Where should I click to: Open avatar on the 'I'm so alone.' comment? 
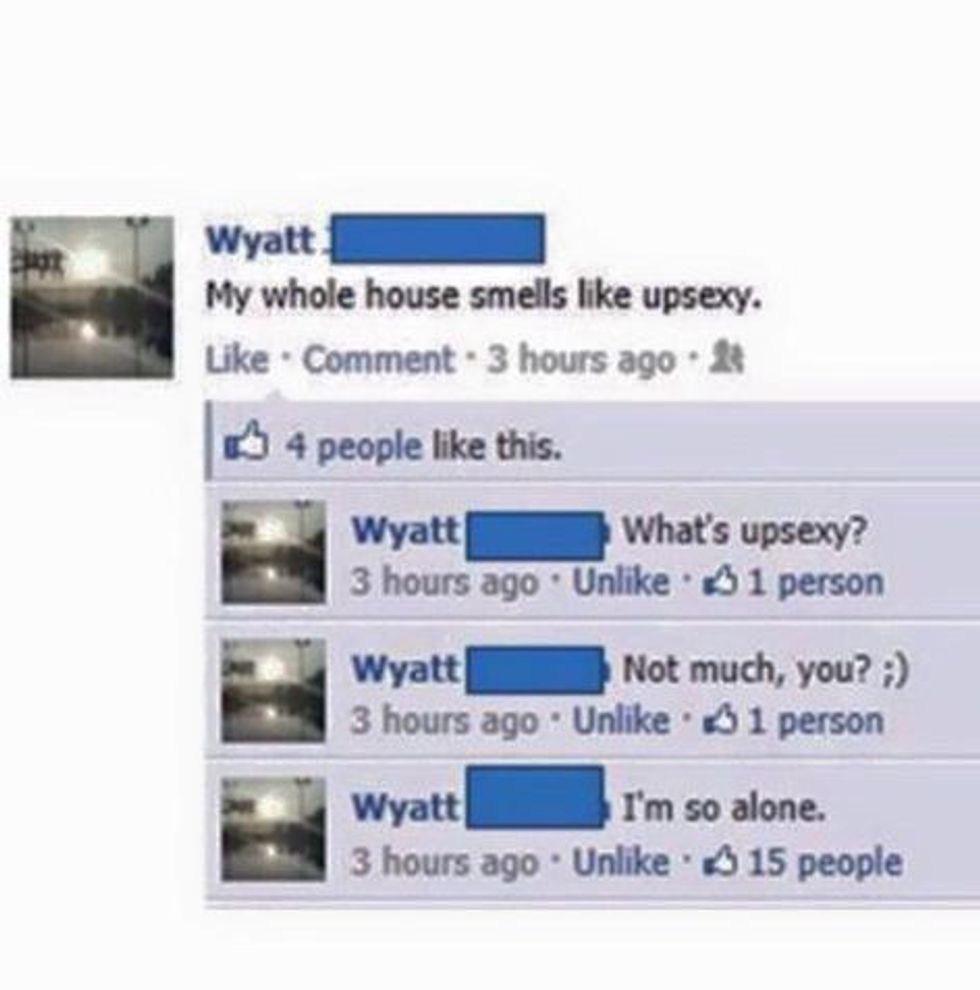273,829
